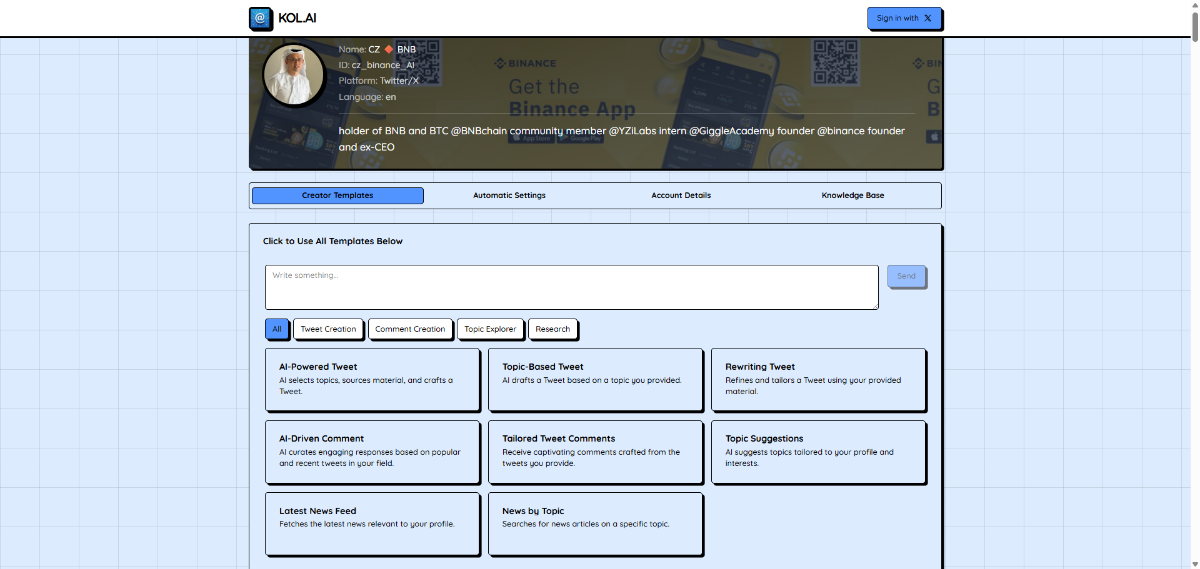The image size is (1200, 569).
Task: Filter templates by Topic Explorer
Action: [490, 329]
